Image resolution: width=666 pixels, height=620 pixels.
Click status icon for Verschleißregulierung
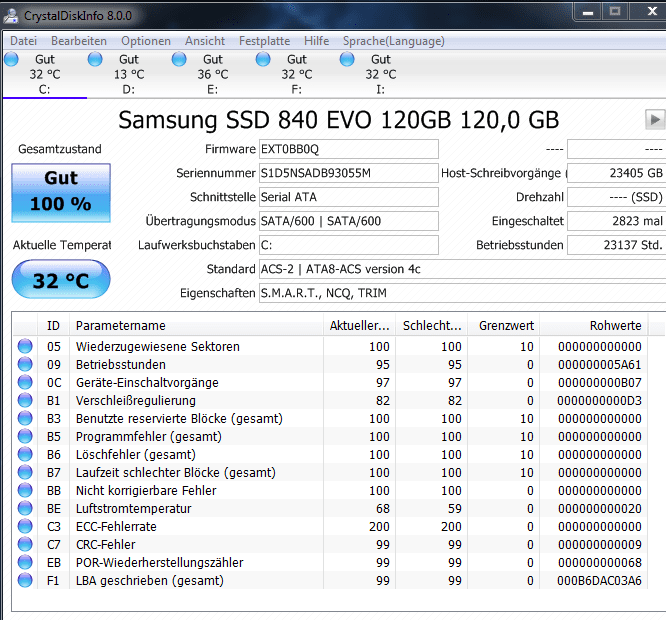pos(25,400)
